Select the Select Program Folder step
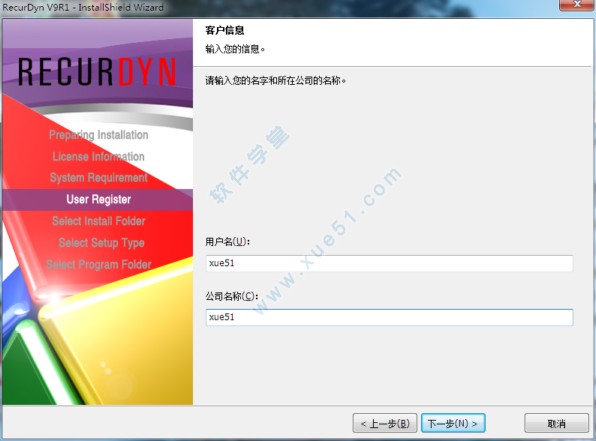Screen dimensions: 596x441 pos(98,264)
